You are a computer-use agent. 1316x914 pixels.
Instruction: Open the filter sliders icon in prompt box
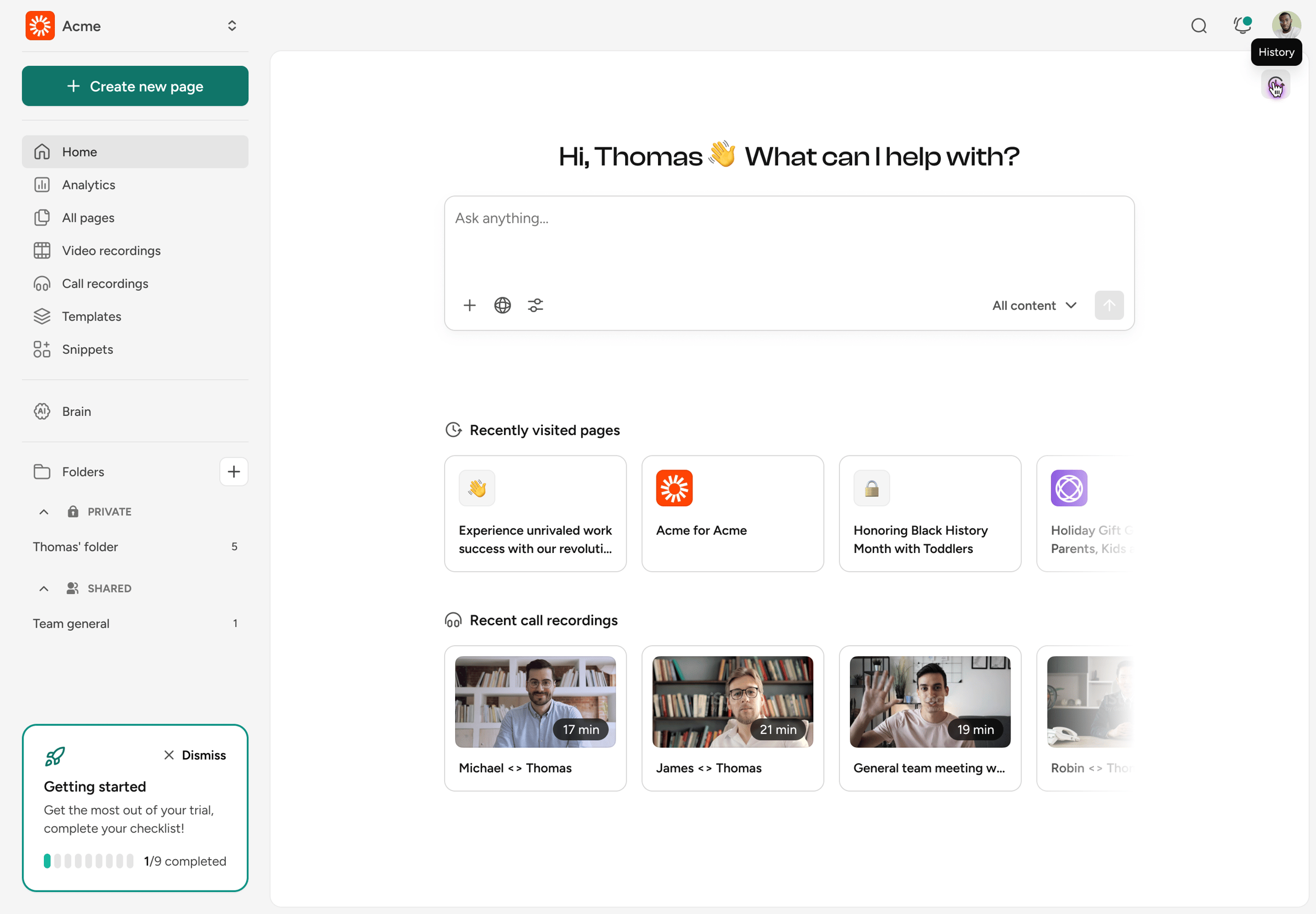tap(535, 305)
